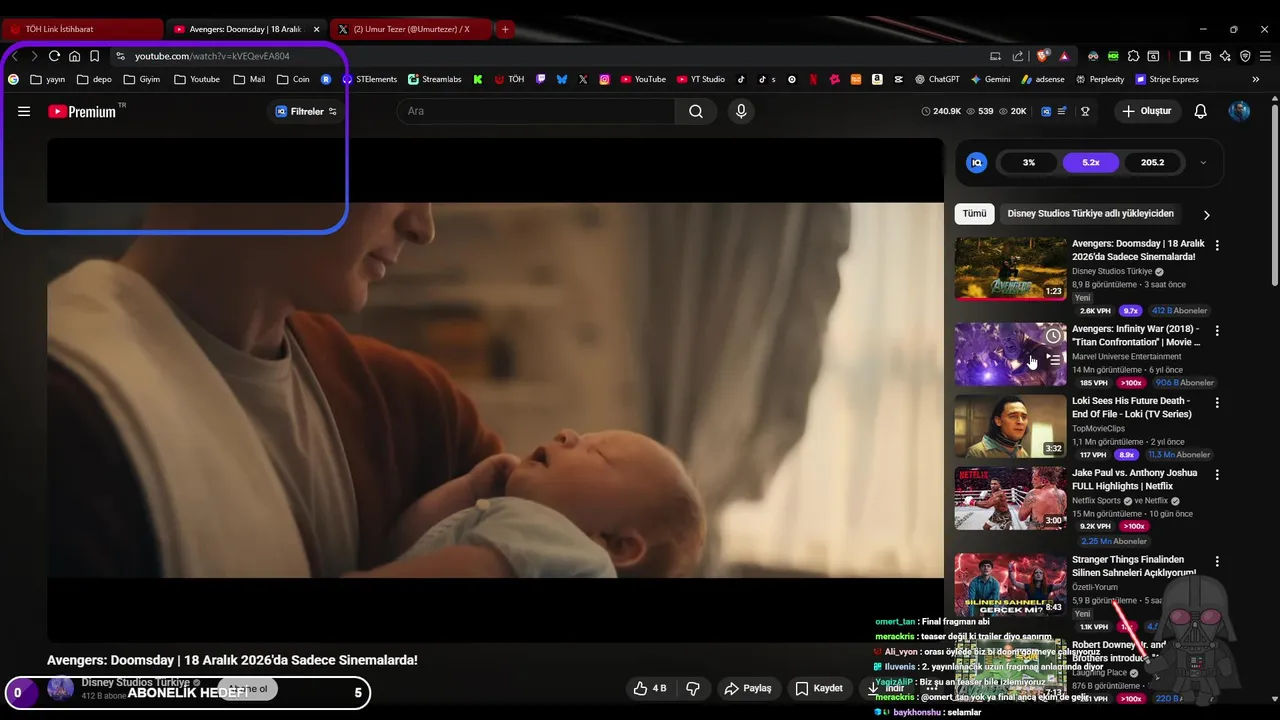Open the browser main hamburger menu
This screenshot has width=1280, height=720.
point(1266,56)
